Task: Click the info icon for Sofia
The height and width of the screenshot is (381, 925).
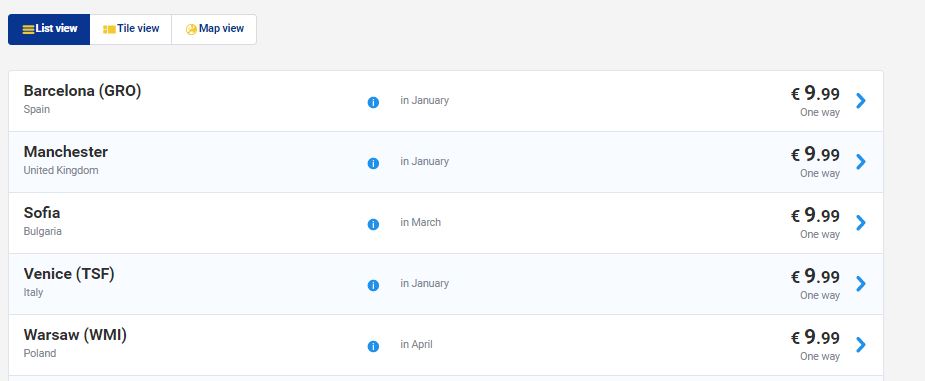Action: point(373,225)
